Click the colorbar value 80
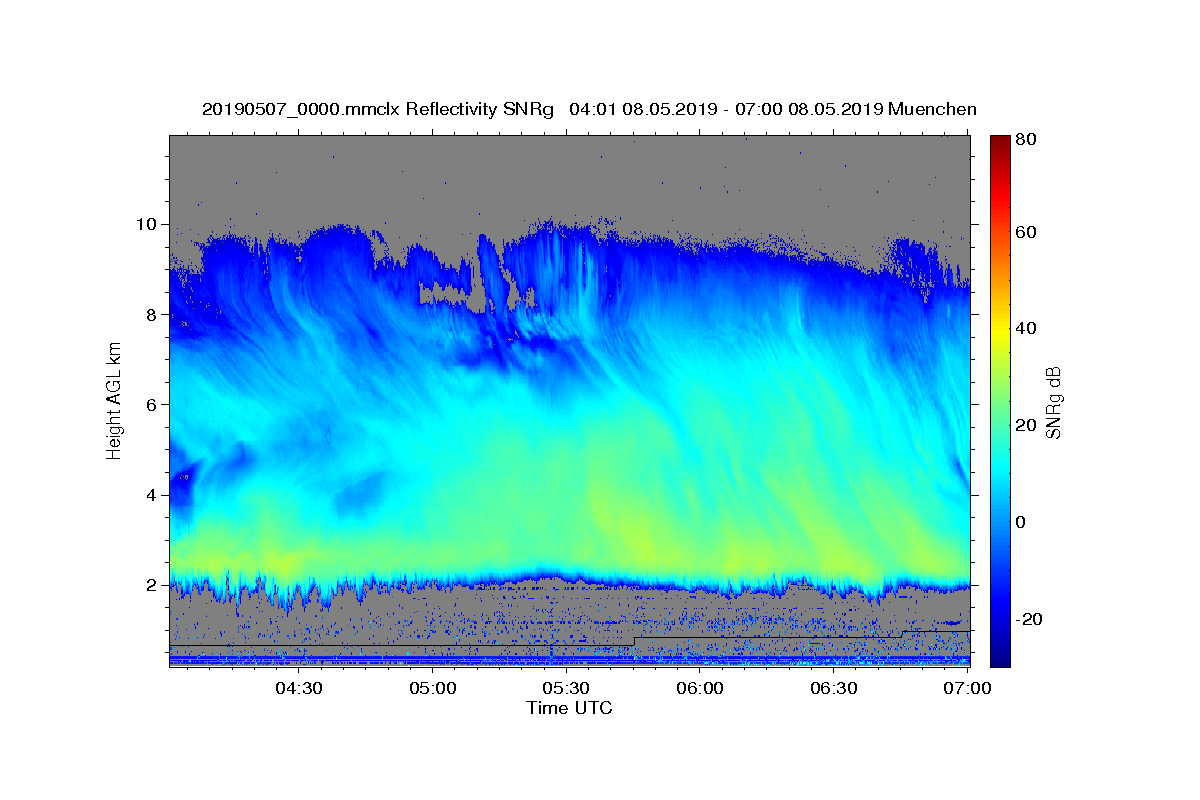 [1026, 140]
